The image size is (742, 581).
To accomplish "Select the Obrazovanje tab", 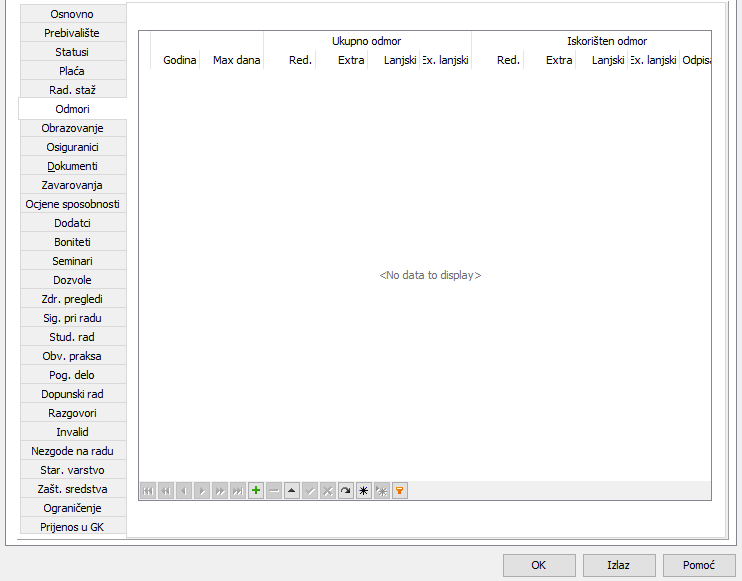I will click(x=72, y=128).
